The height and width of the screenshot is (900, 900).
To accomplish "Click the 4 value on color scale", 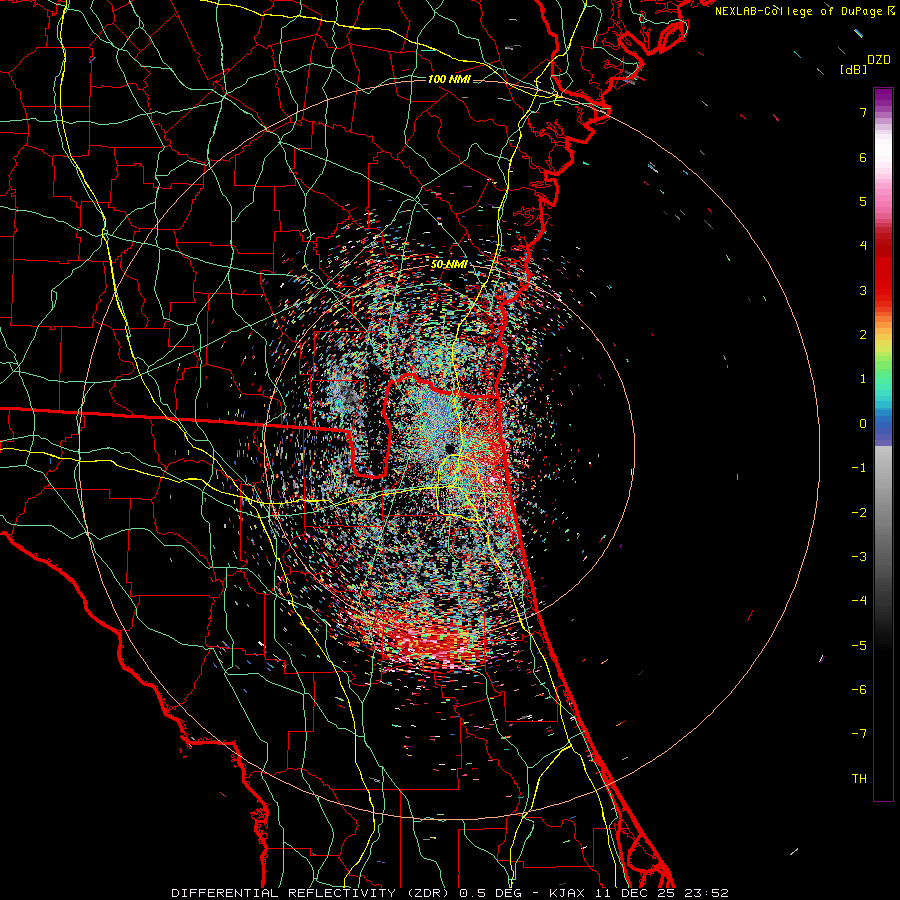I will [863, 246].
